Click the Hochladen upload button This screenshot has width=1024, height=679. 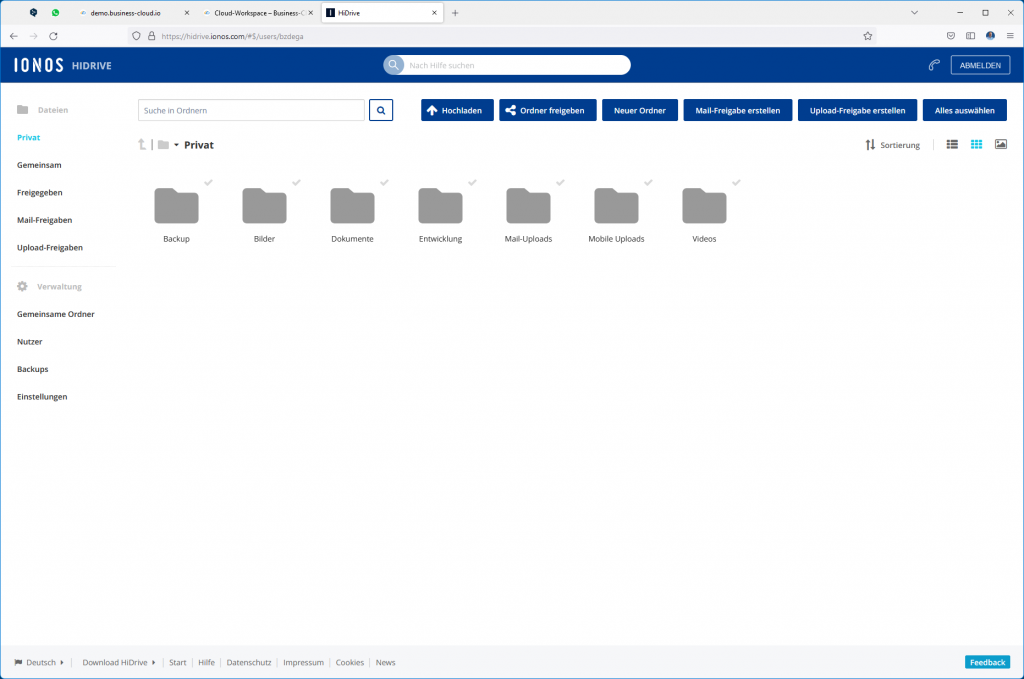click(x=457, y=110)
